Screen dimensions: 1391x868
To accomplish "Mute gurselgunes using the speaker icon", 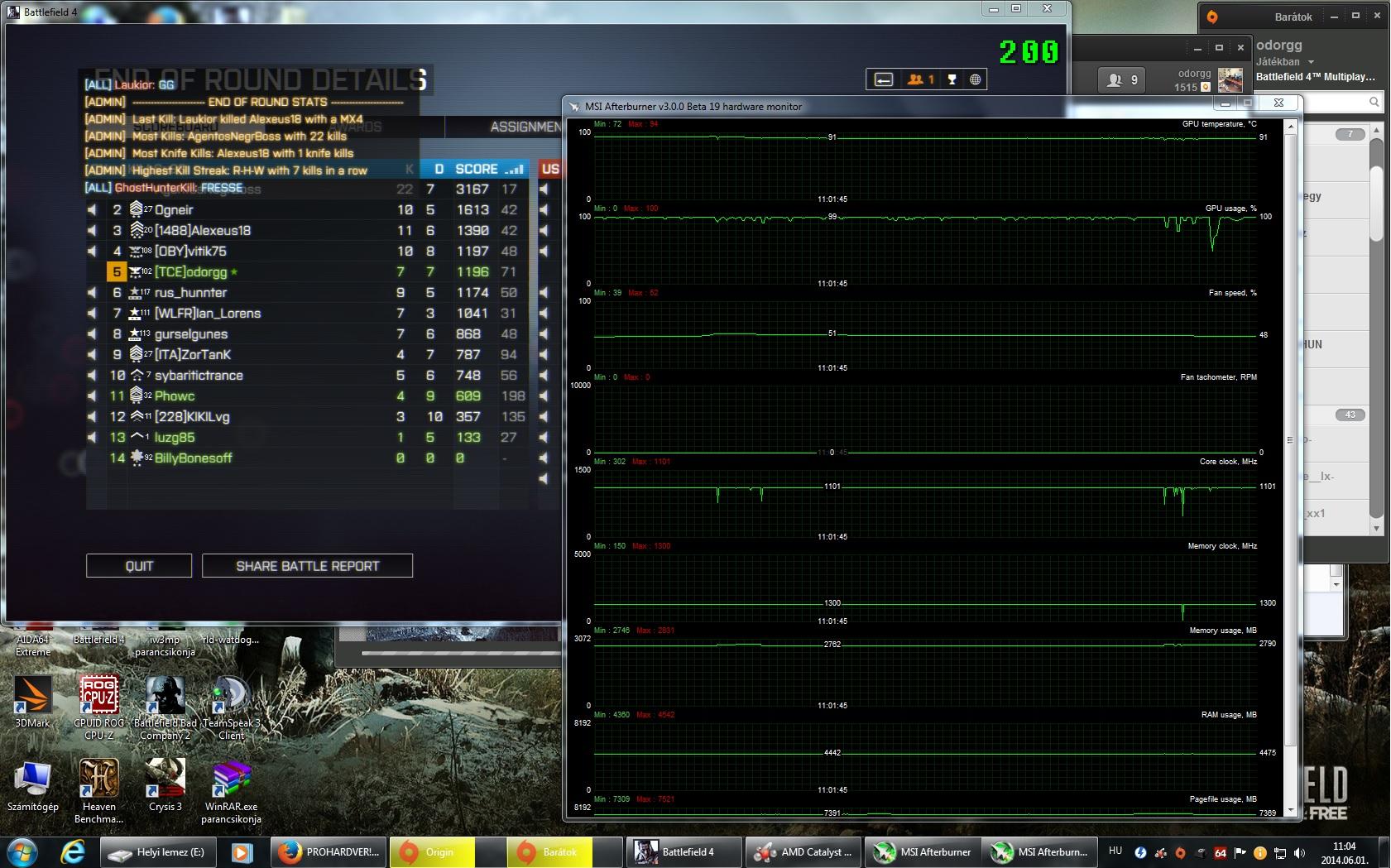I will 93,333.
